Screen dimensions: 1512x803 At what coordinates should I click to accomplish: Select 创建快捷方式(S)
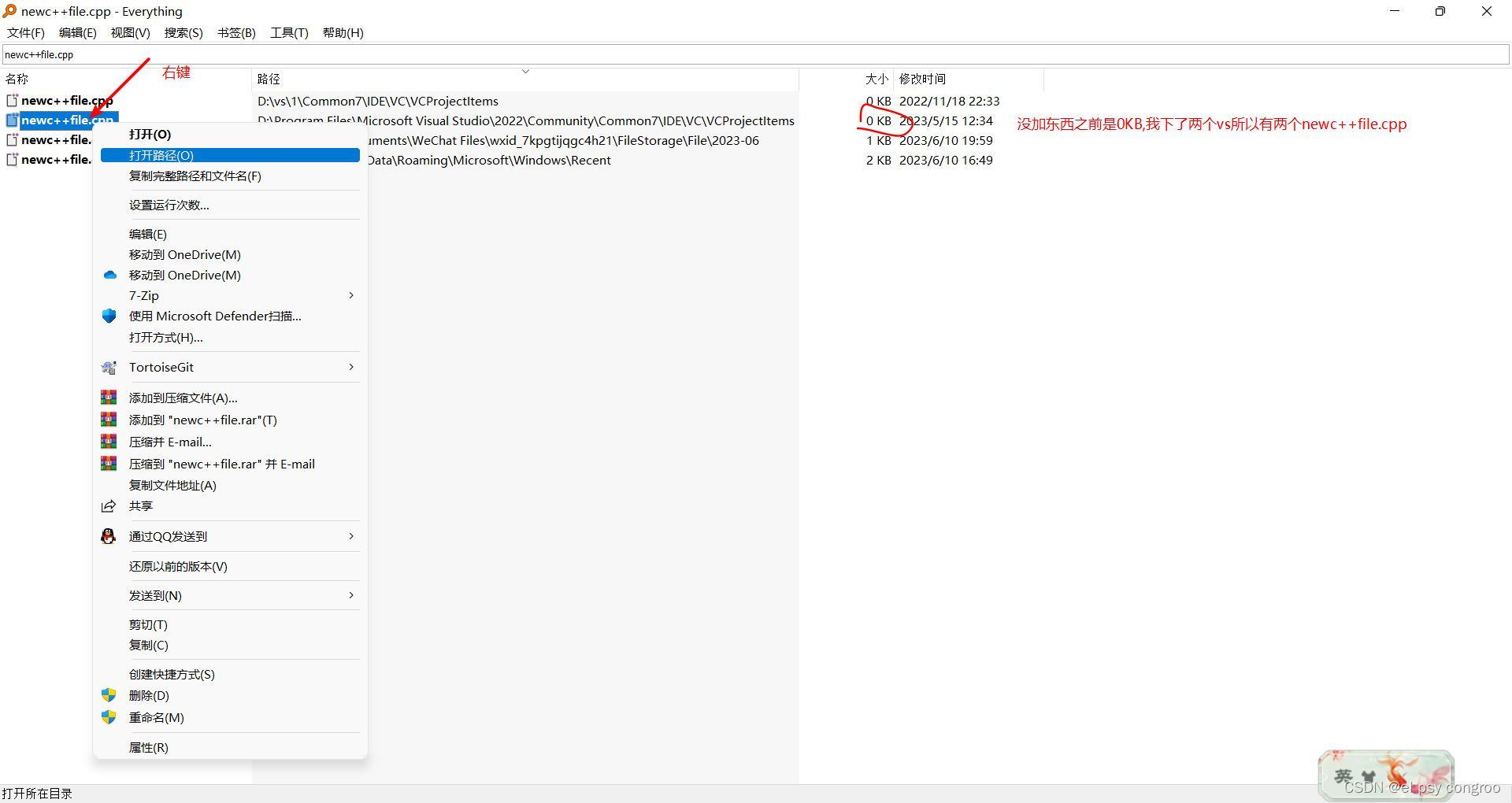pyautogui.click(x=230, y=674)
